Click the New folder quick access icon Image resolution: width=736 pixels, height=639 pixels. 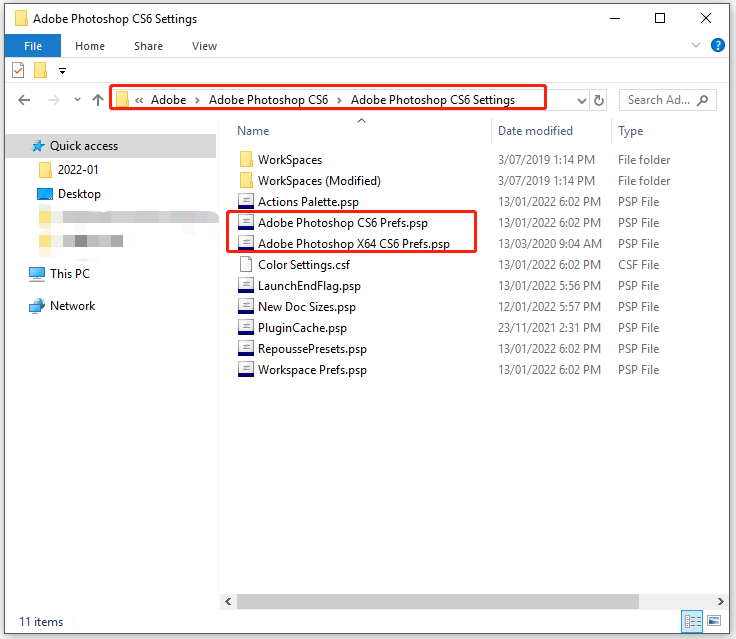40,70
